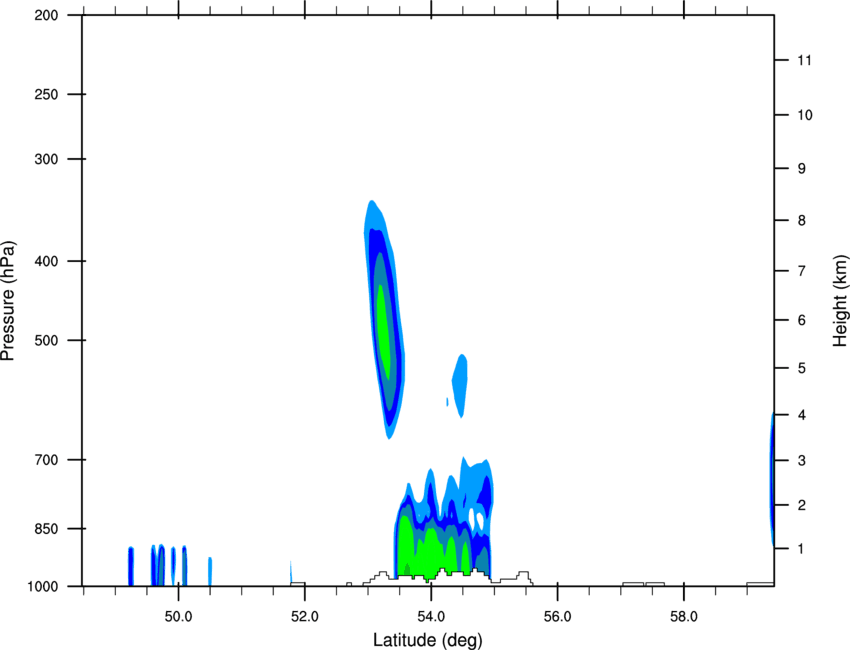The width and height of the screenshot is (850, 650).
Task: Pick the 8 km height label
Action: 801,220
